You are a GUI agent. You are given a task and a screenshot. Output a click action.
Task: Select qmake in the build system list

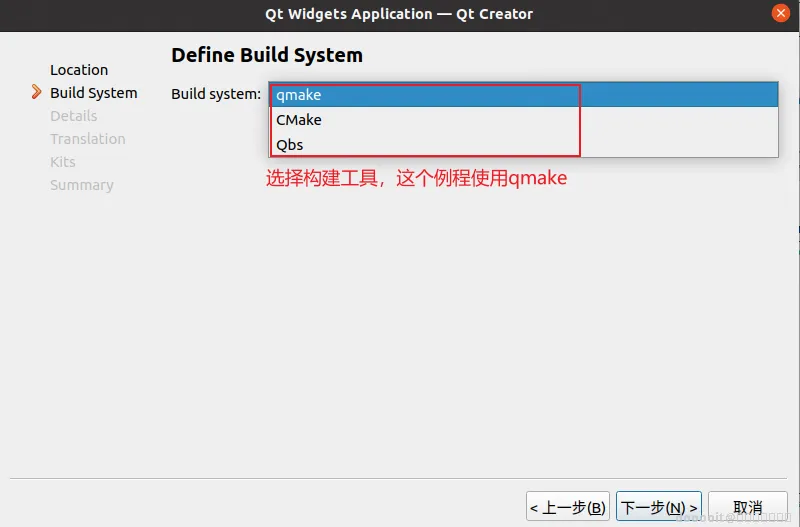tap(523, 94)
